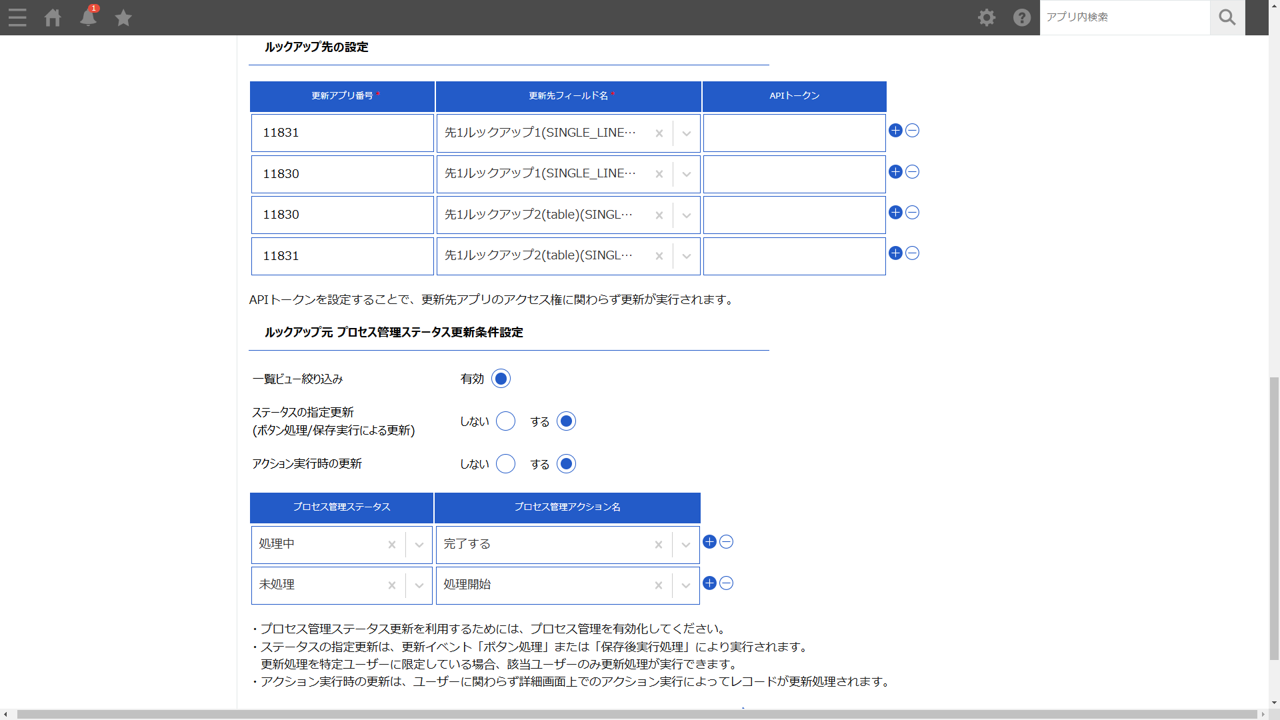Add a row after 11830 ルックアップ2(table) row
Image resolution: width=1280 pixels, height=720 pixels.
point(895,213)
